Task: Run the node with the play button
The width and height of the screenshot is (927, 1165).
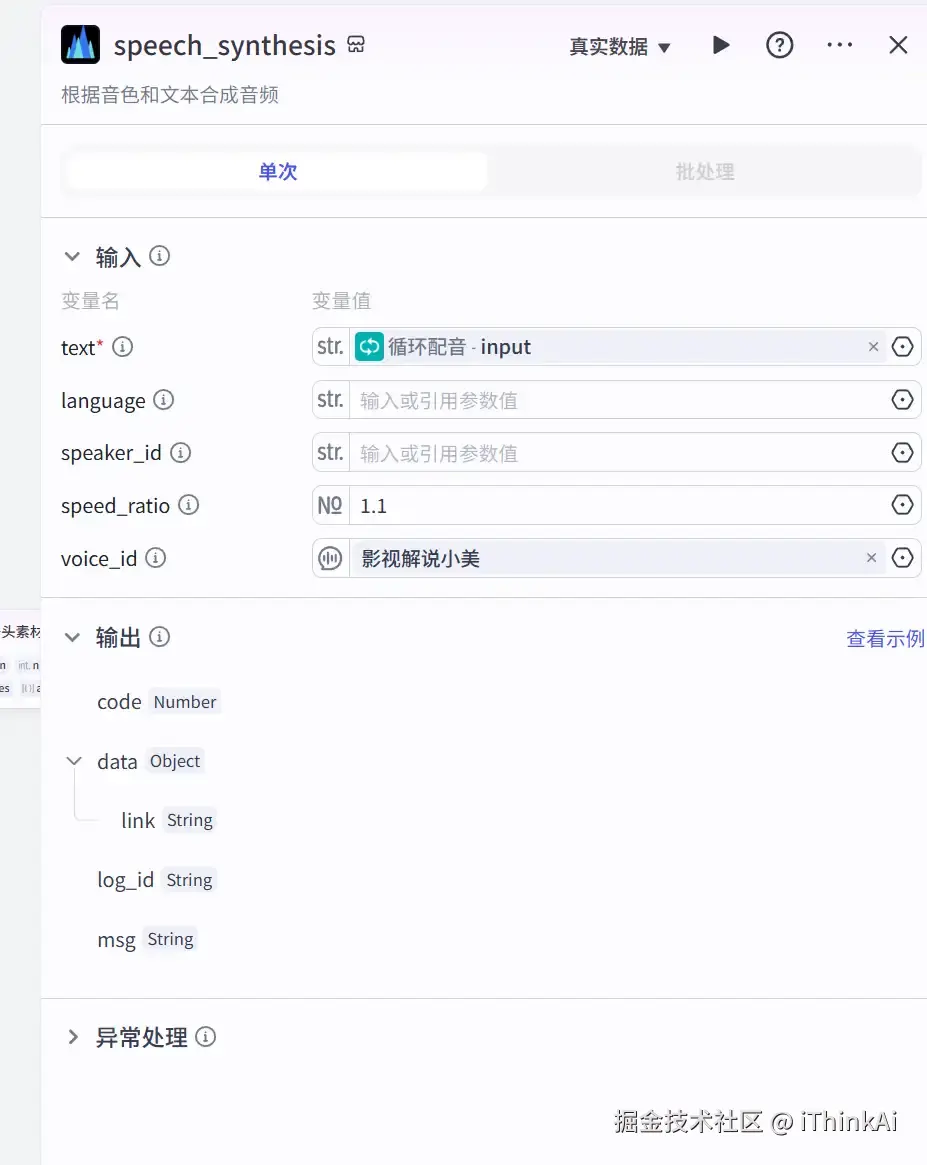Action: coord(721,45)
